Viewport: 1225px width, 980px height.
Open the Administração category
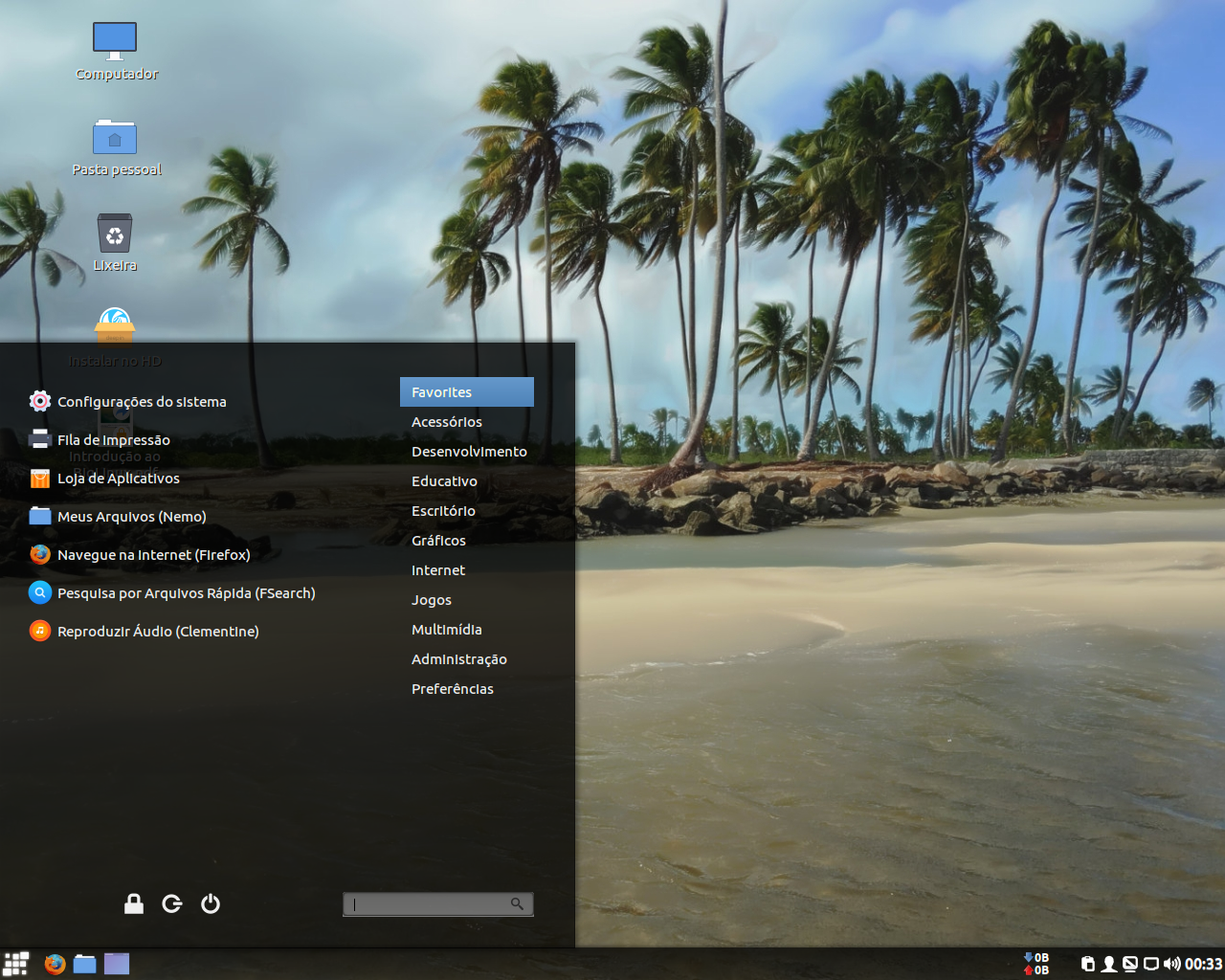point(467,658)
